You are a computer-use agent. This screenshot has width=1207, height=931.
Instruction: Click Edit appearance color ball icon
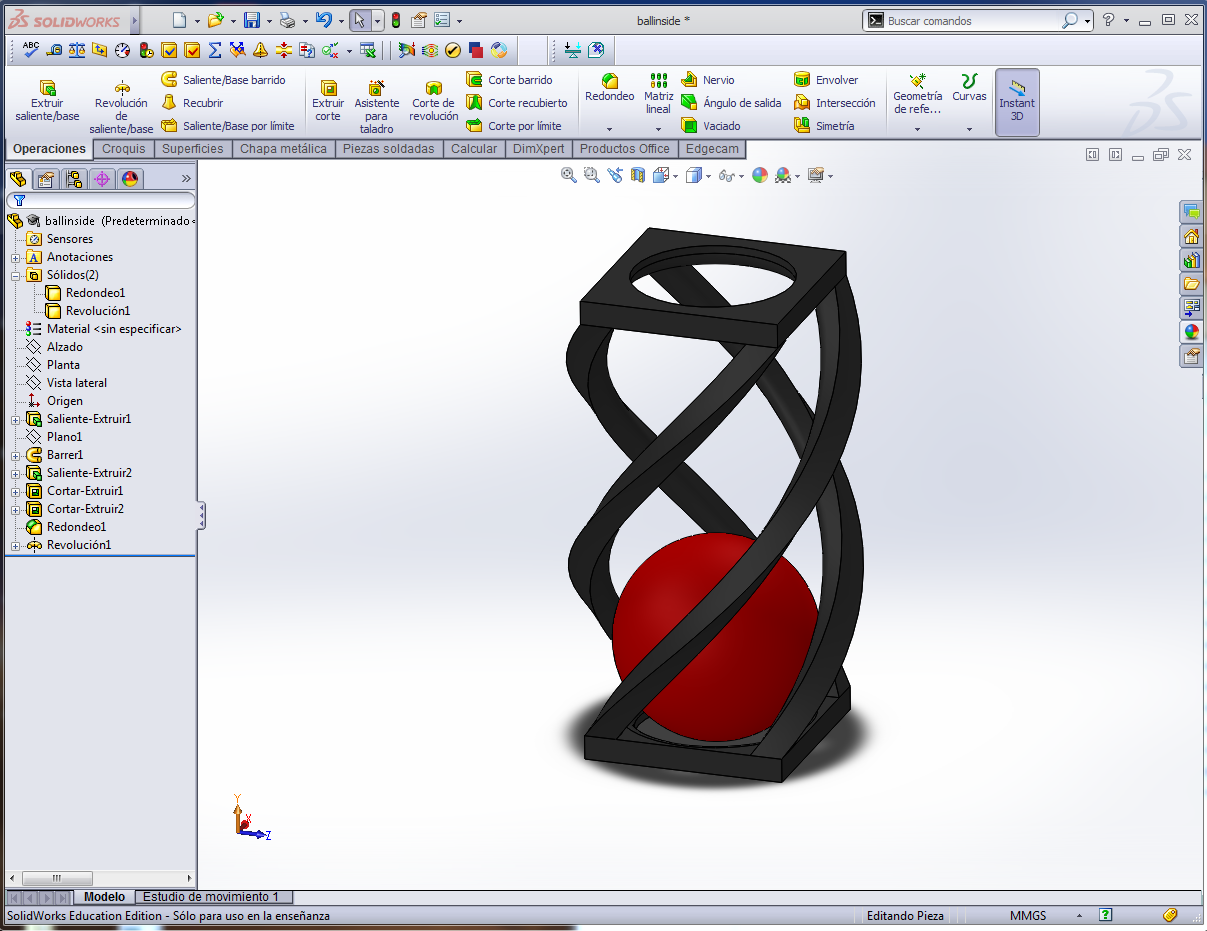[760, 175]
